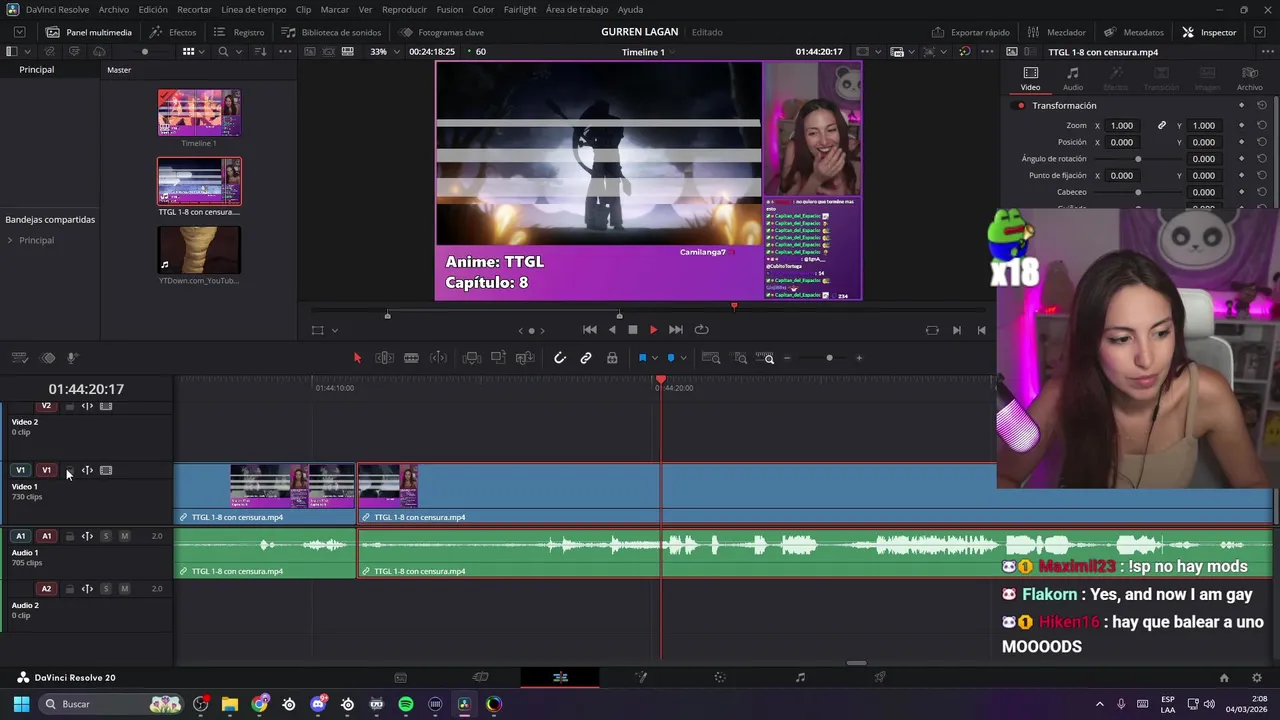Open Spotify from the taskbar
Viewport: 1280px width, 720px height.
coord(406,704)
